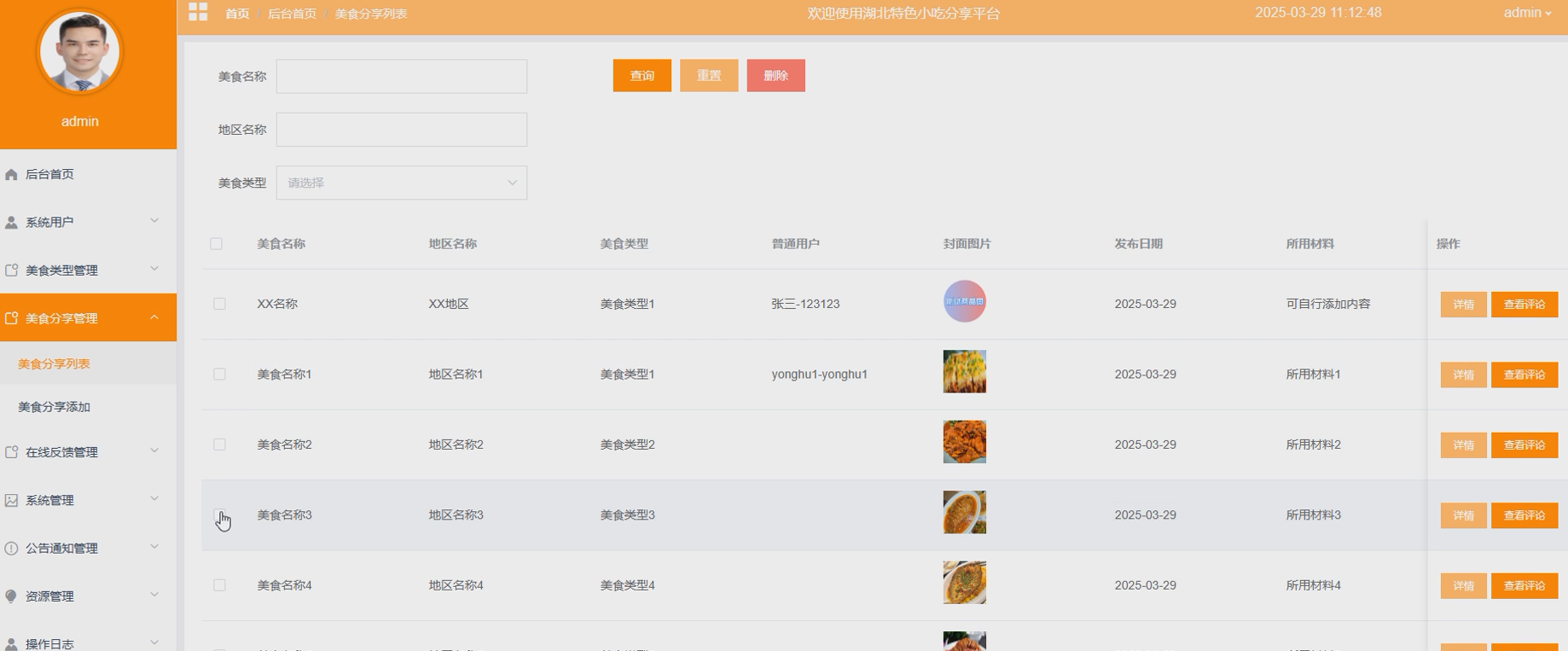Viewport: 1568px width, 651px height.
Task: Open cover image thumbnail of 美食名称3 row
Action: (x=965, y=512)
